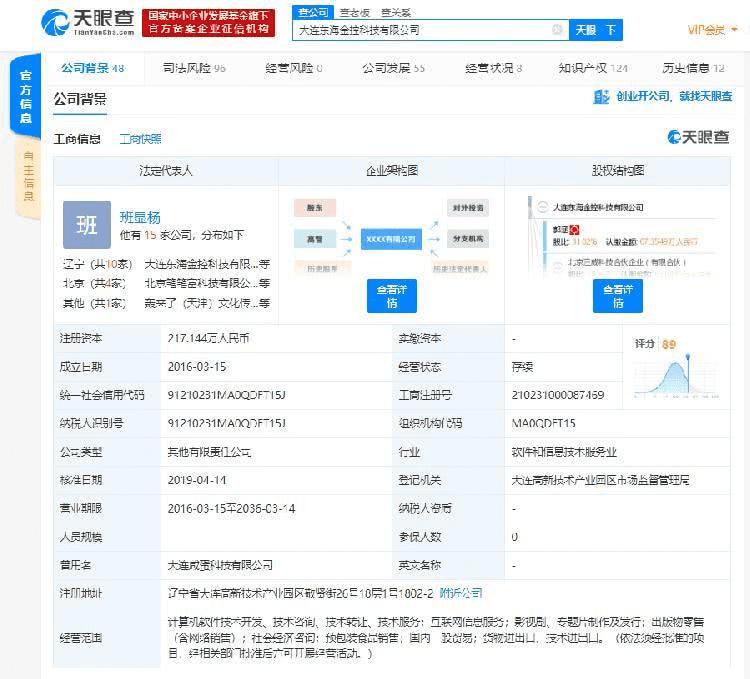Open the 天津 文化传...等 company link
The width and height of the screenshot is (750, 679).
click(207, 303)
